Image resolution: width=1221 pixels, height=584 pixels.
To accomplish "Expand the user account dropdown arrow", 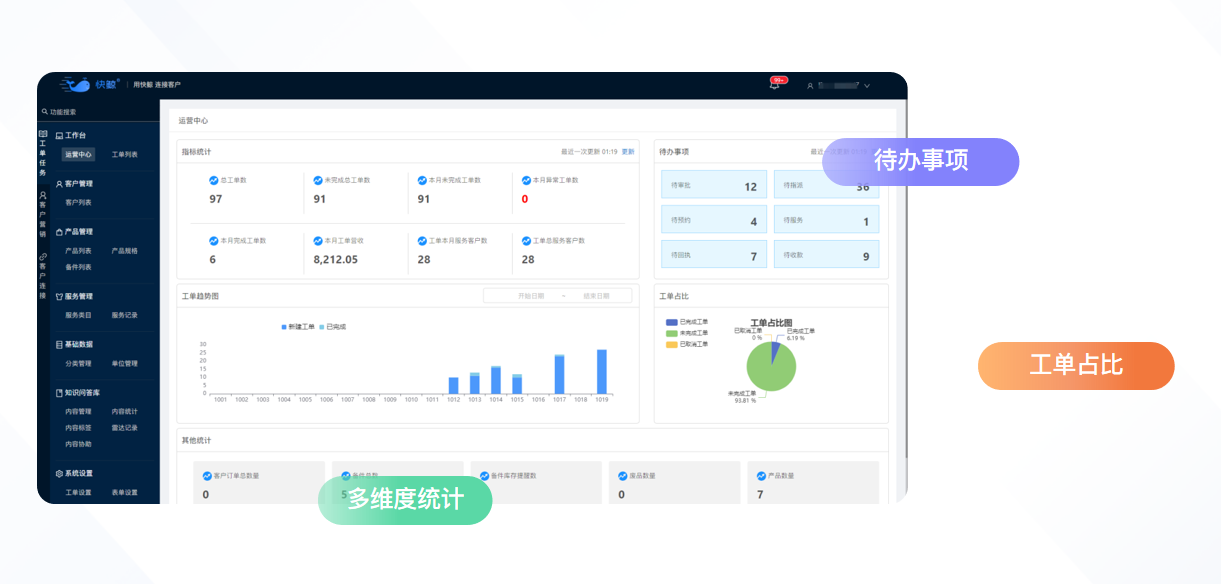I will click(867, 86).
